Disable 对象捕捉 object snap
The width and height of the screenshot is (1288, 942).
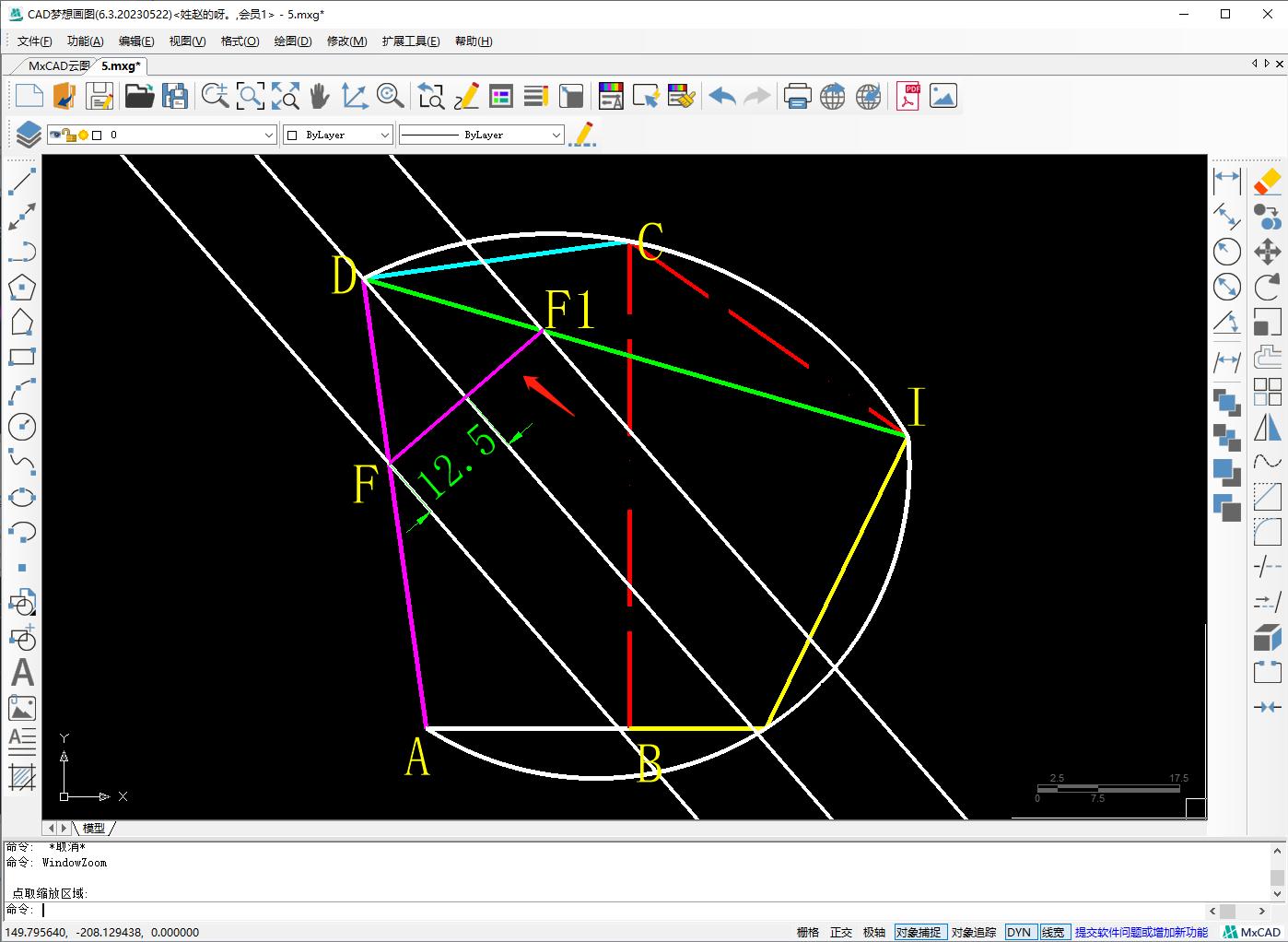click(x=918, y=933)
